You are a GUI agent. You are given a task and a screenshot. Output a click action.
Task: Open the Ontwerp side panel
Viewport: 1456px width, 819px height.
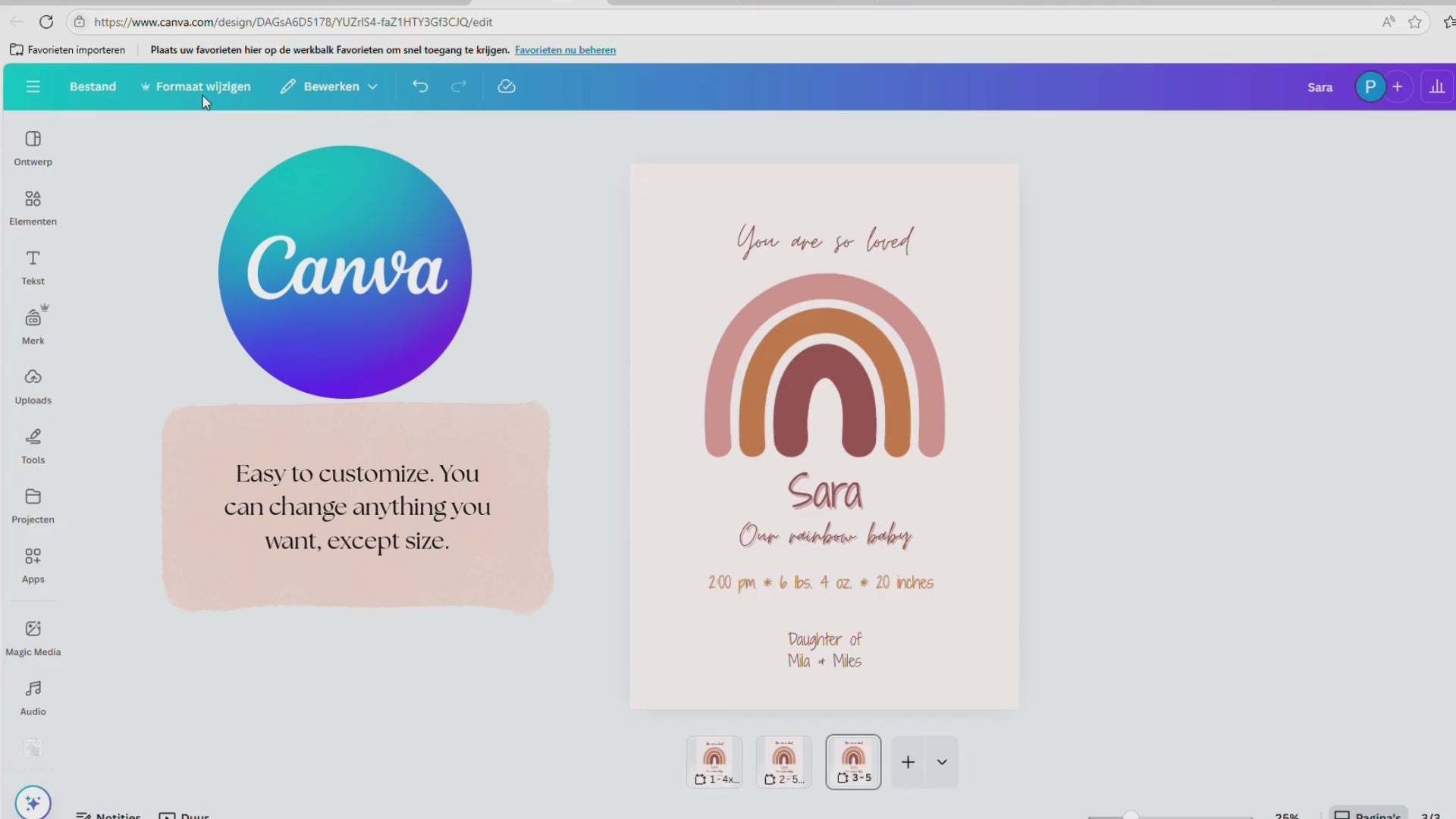click(33, 148)
